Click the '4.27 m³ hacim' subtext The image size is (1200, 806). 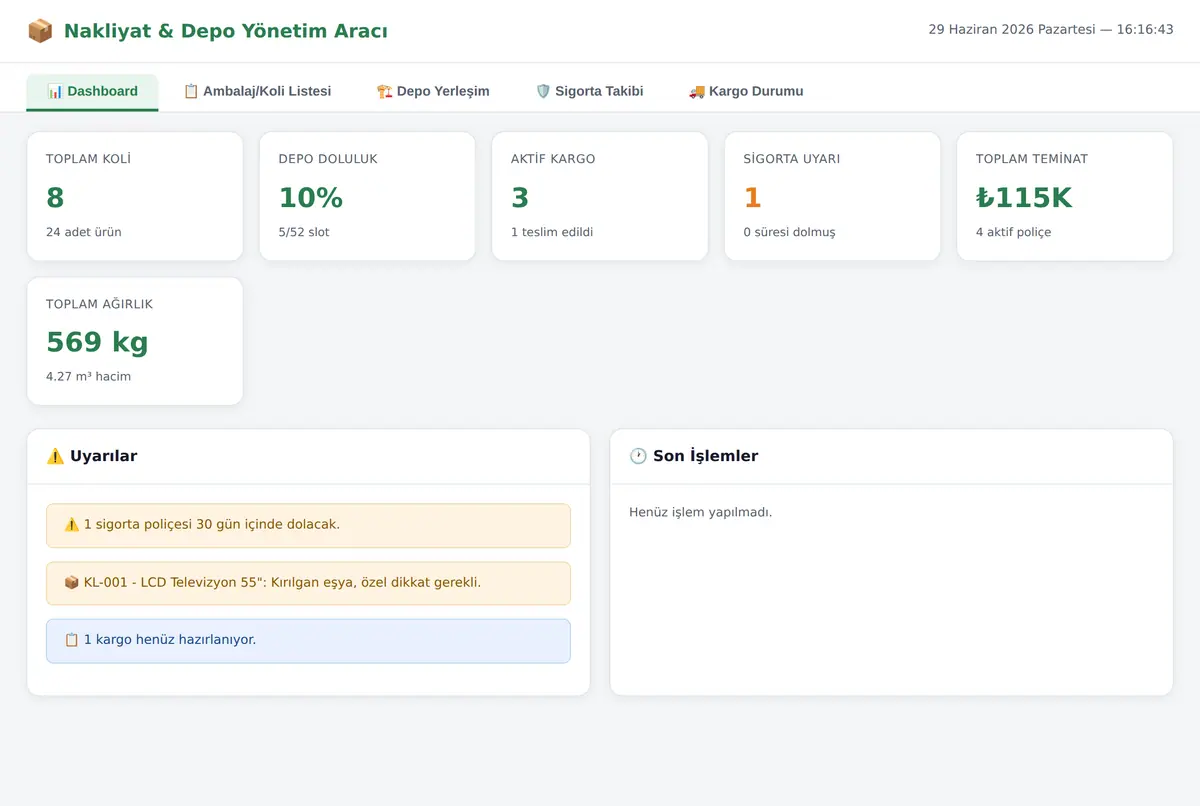[88, 377]
